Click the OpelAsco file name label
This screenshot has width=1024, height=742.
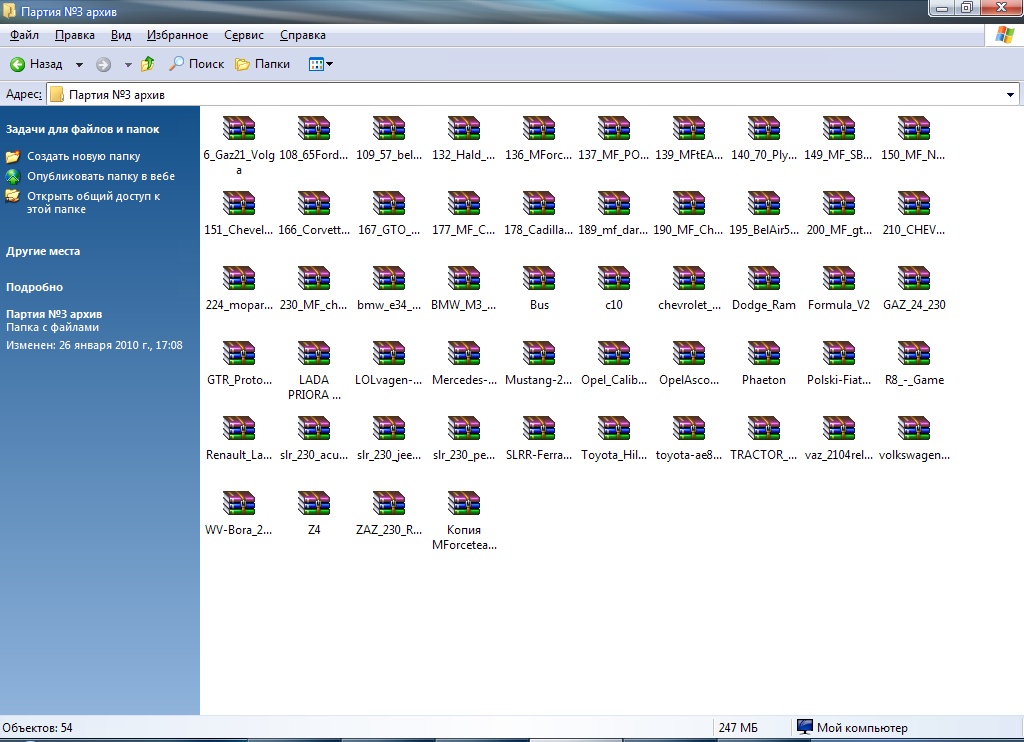689,380
